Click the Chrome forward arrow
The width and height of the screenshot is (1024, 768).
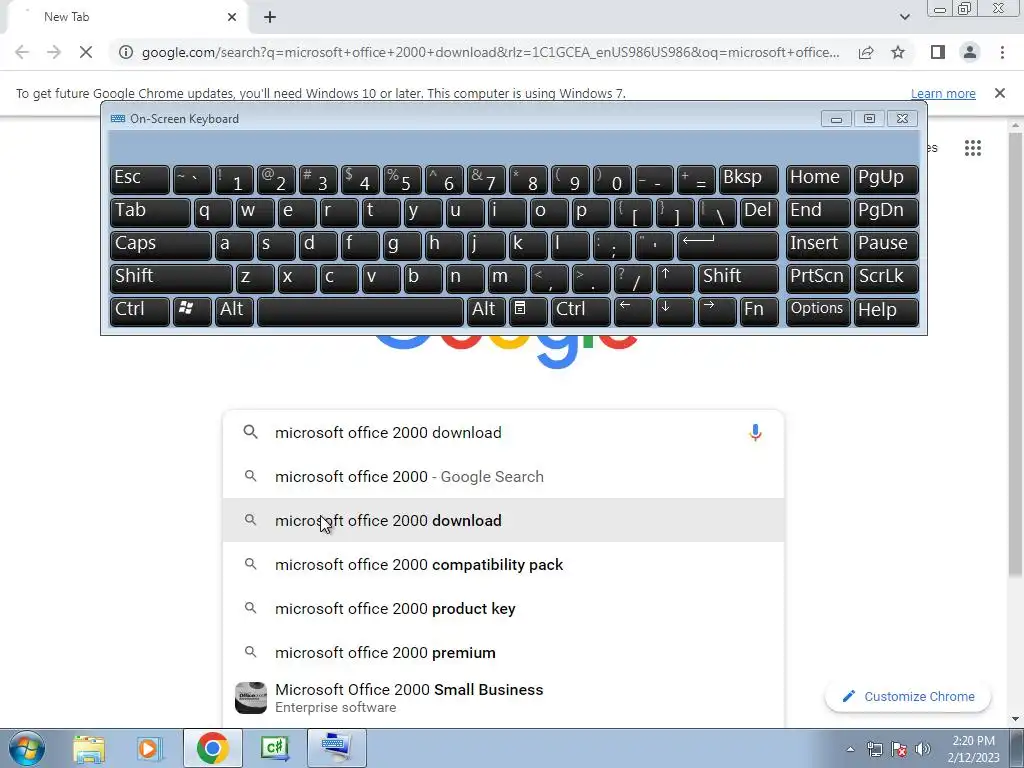pos(54,52)
